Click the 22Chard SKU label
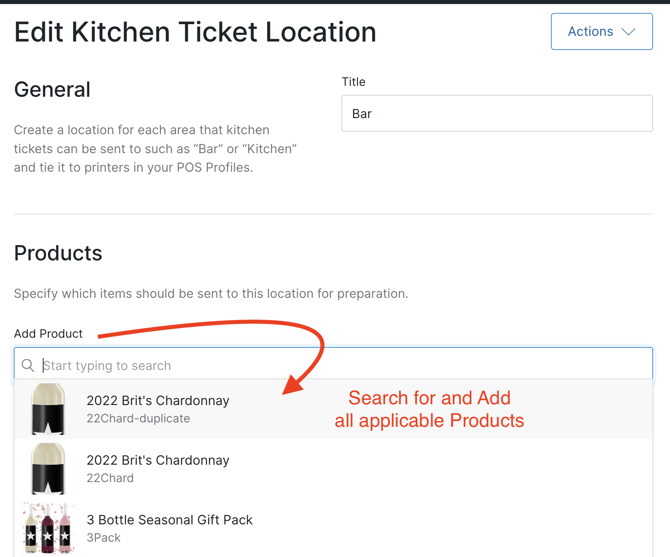 tap(110, 478)
